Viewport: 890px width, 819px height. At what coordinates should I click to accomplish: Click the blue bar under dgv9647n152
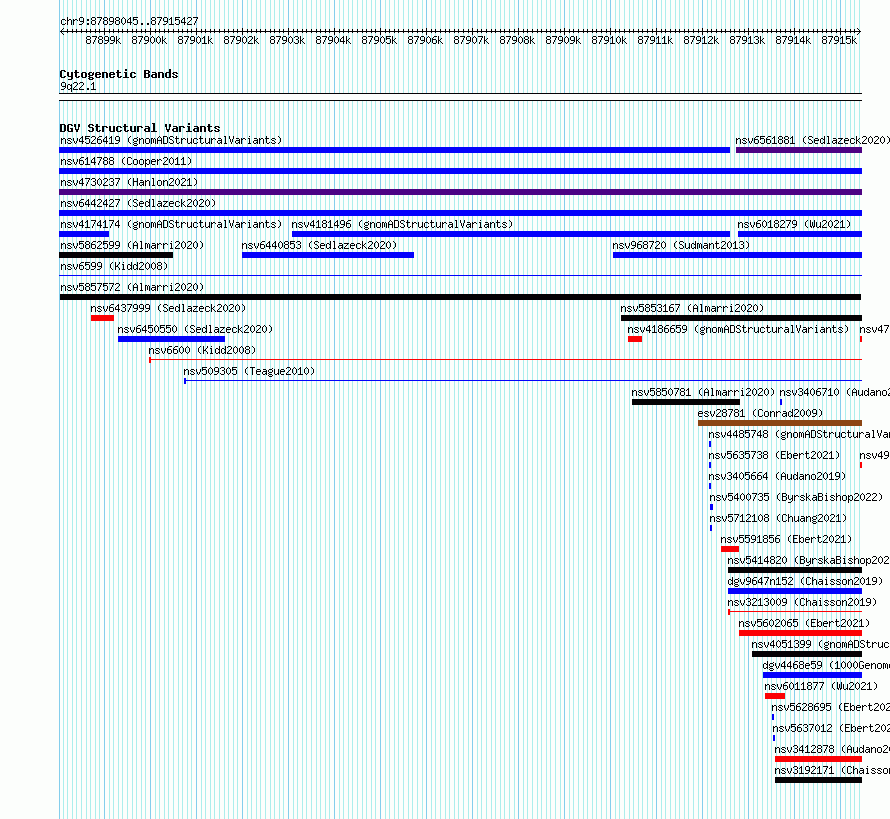[795, 591]
